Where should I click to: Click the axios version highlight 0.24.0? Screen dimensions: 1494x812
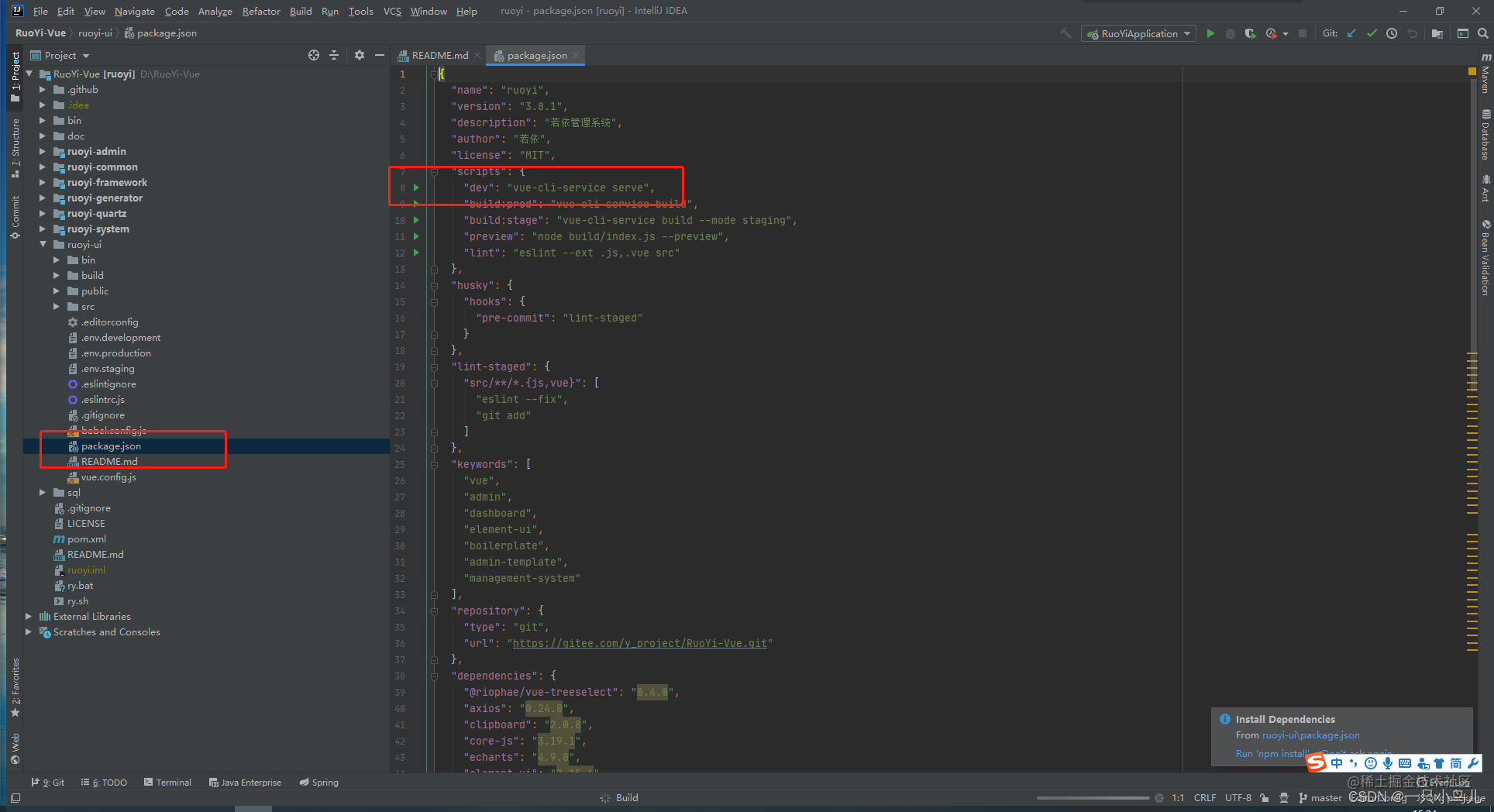coord(544,708)
